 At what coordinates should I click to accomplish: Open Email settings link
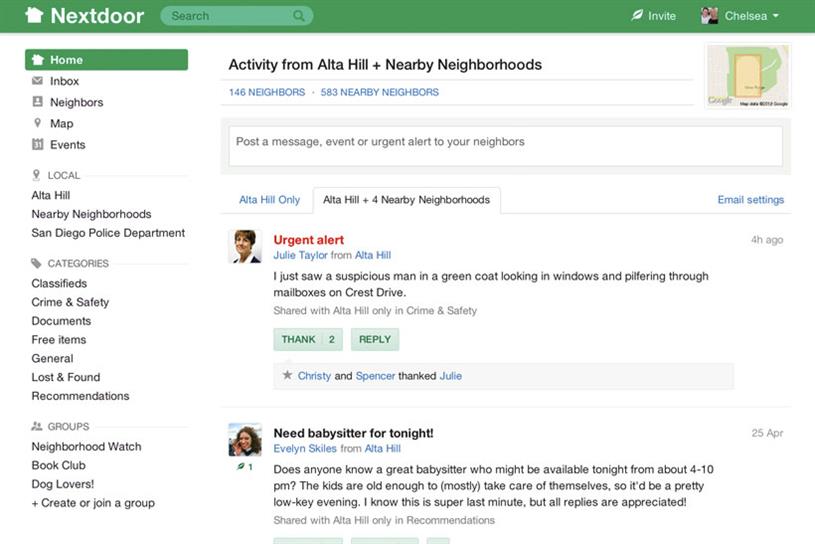pos(751,200)
